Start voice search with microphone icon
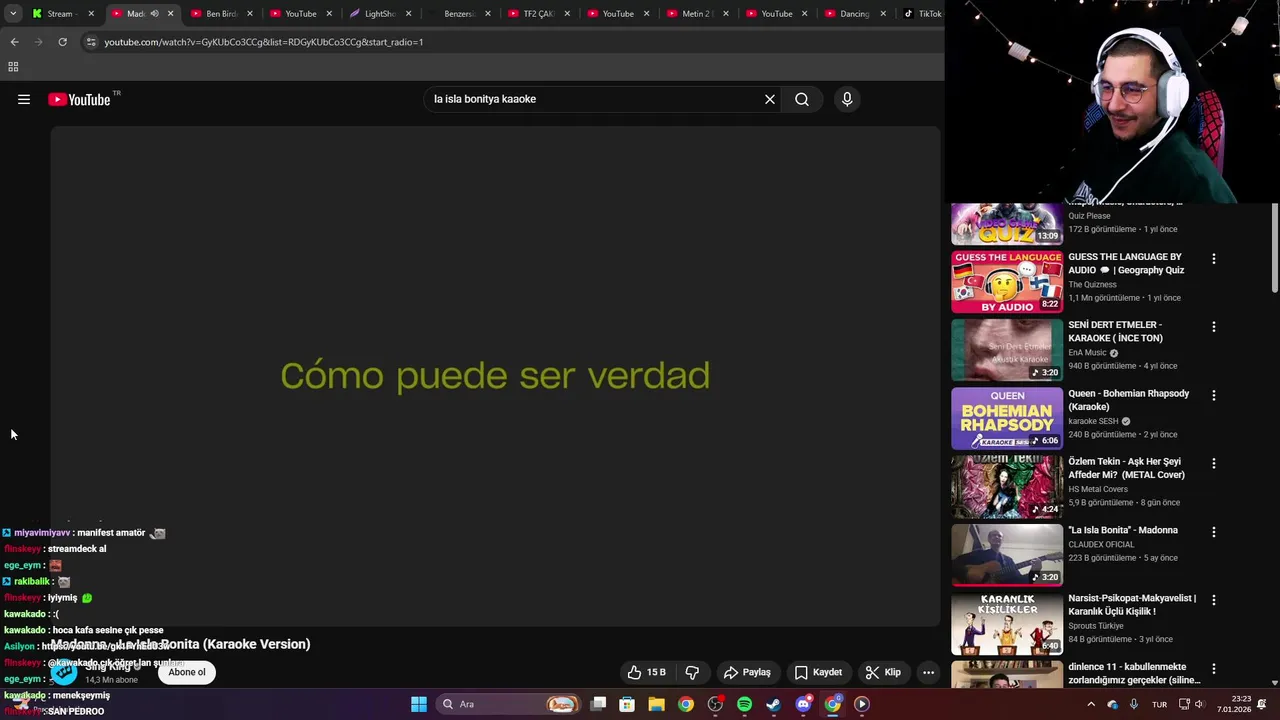 pos(847,99)
